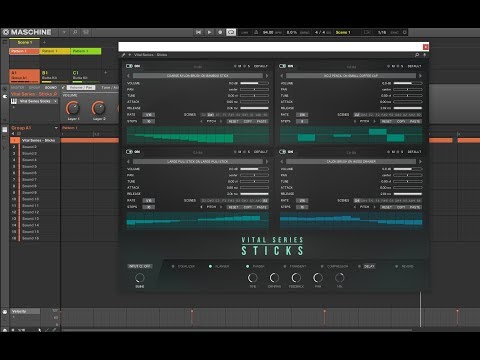Image resolution: width=480 pixels, height=360 pixels.
Task: Select the green Pattern 1 clip
Action: (86, 51)
